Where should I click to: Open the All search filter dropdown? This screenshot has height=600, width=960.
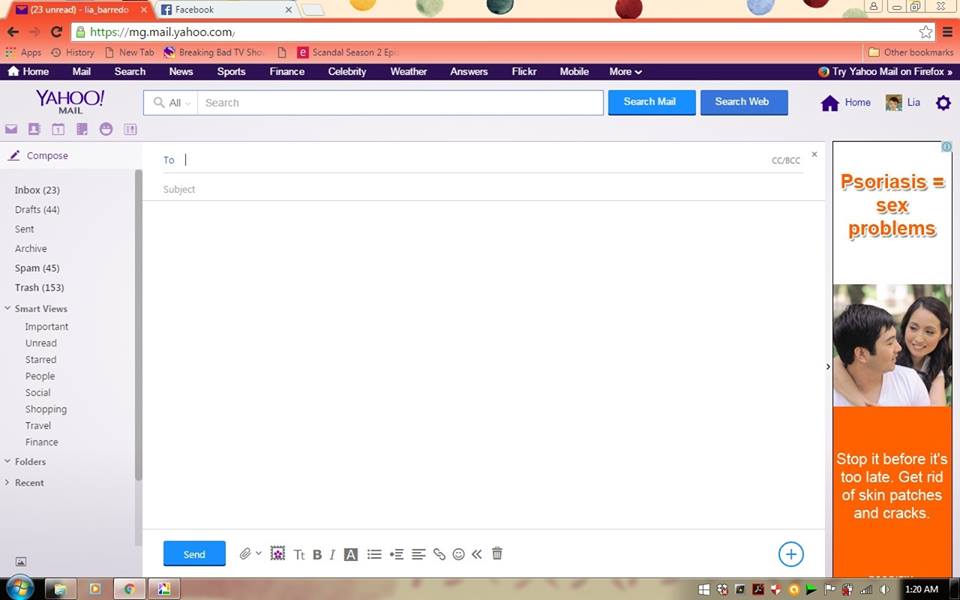(173, 103)
